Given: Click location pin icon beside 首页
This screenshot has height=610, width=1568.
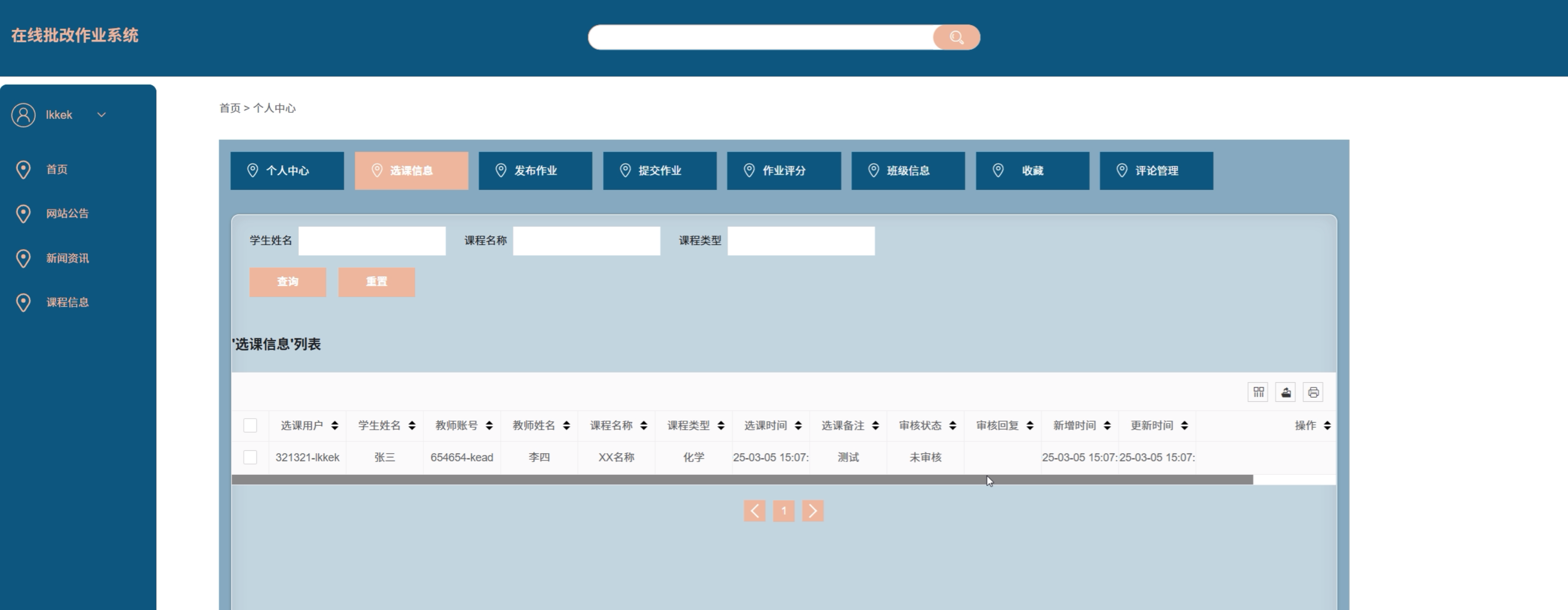Looking at the screenshot, I should (23, 169).
